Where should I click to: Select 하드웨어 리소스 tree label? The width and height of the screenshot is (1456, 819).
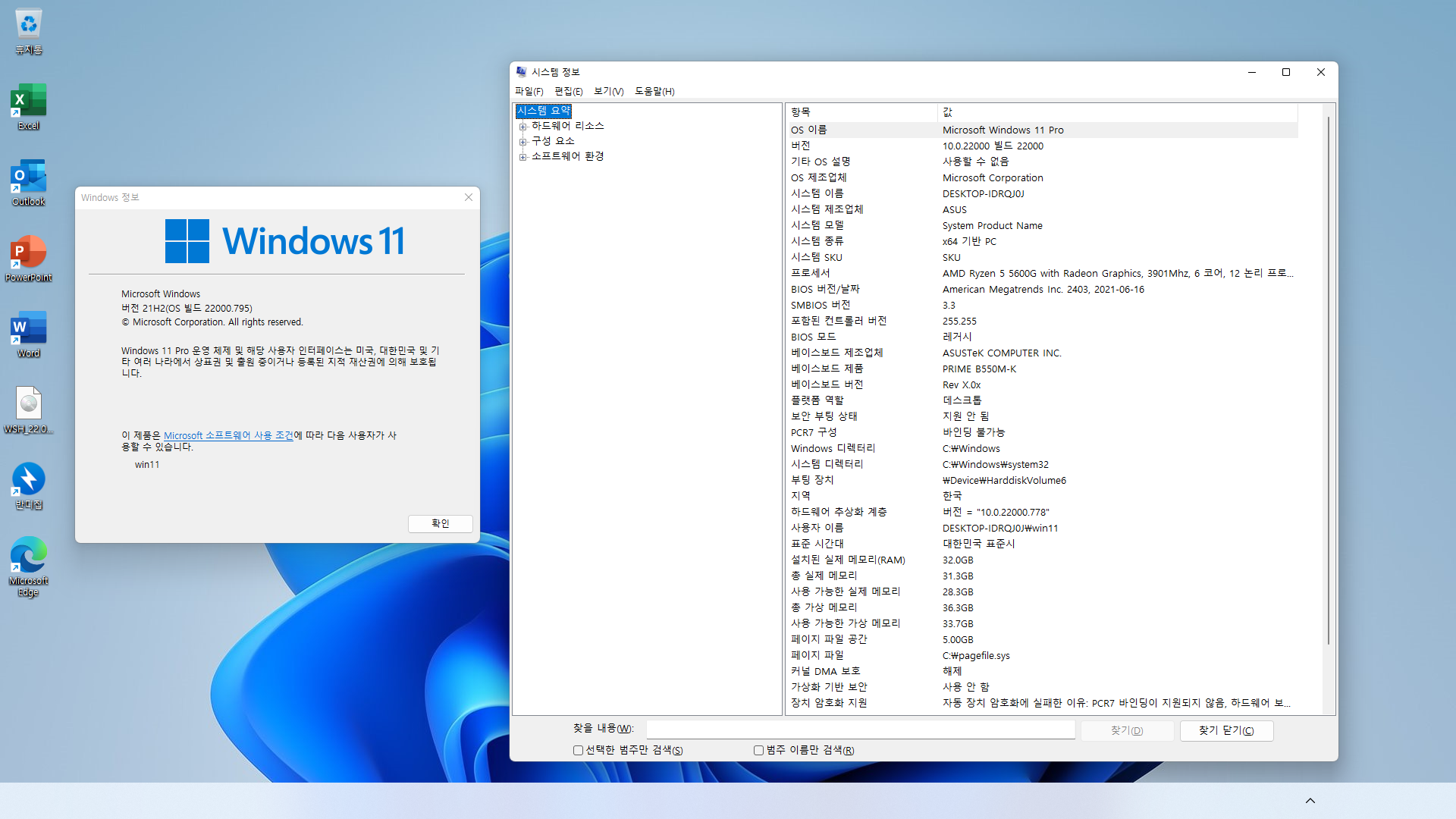pos(567,126)
